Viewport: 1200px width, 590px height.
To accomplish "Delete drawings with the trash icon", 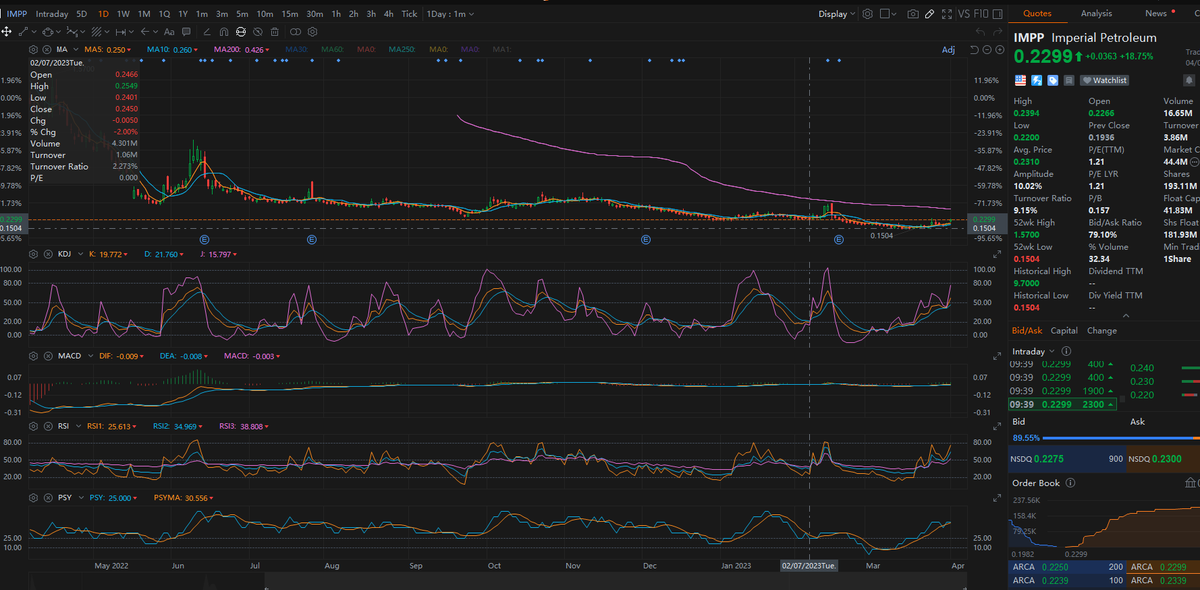I will pyautogui.click(x=274, y=32).
